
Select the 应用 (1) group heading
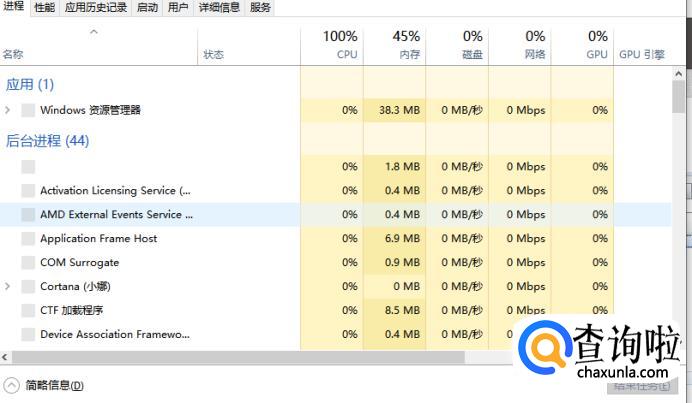(30, 84)
